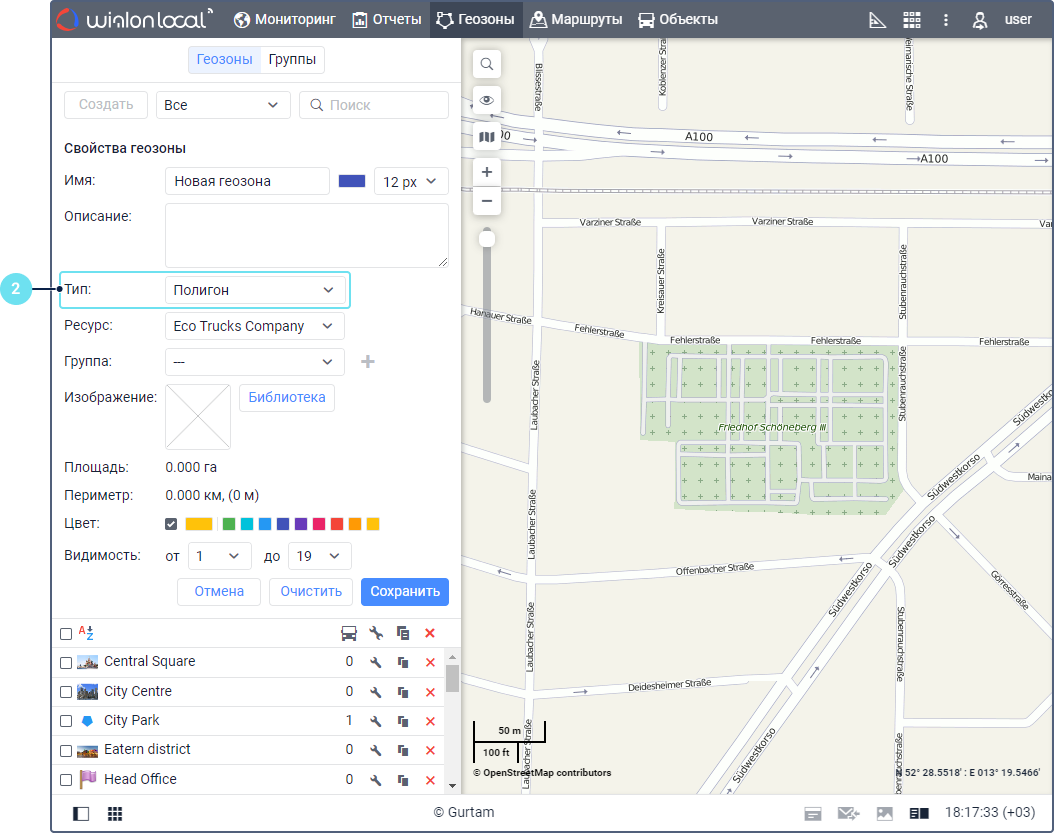1054x833 pixels.
Task: Open the ruler measurement tool icon
Action: [x=877, y=20]
